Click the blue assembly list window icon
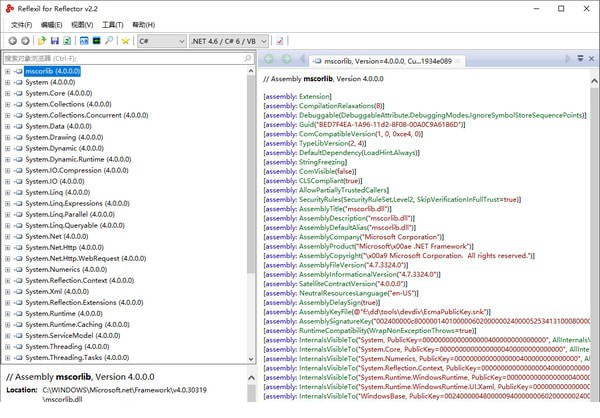Viewport: 600px width, 418px height. tap(84, 41)
